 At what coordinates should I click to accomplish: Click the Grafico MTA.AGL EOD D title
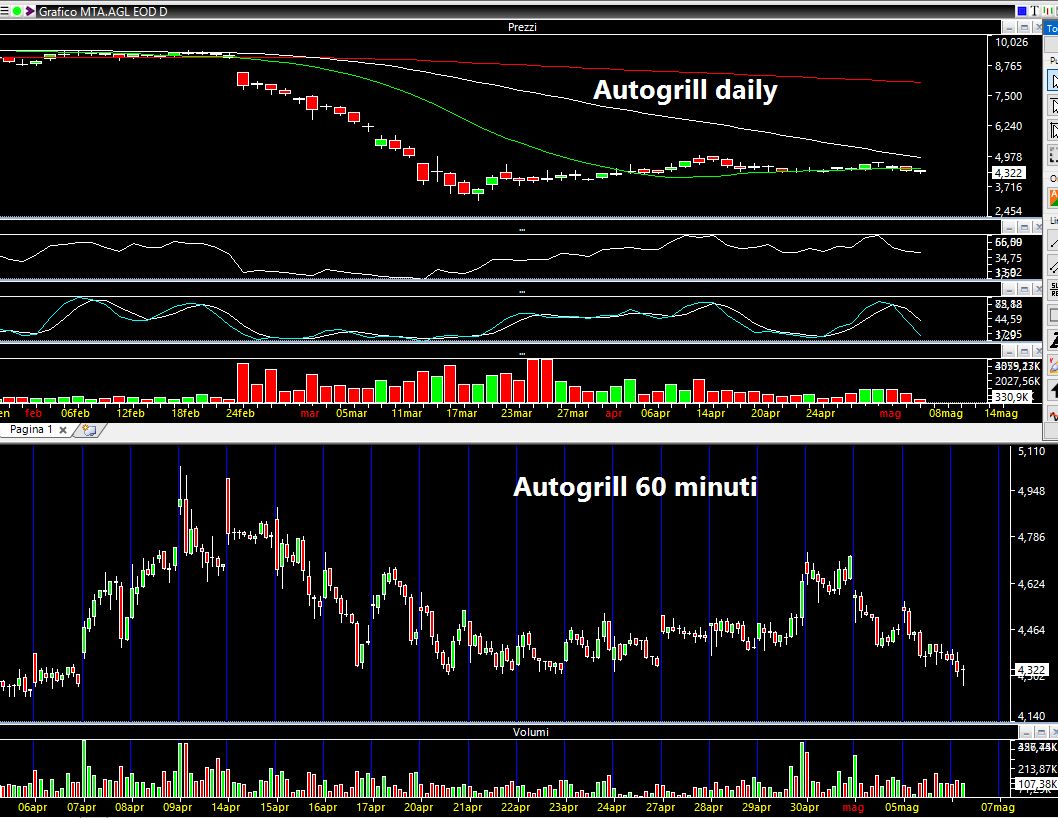(x=103, y=11)
